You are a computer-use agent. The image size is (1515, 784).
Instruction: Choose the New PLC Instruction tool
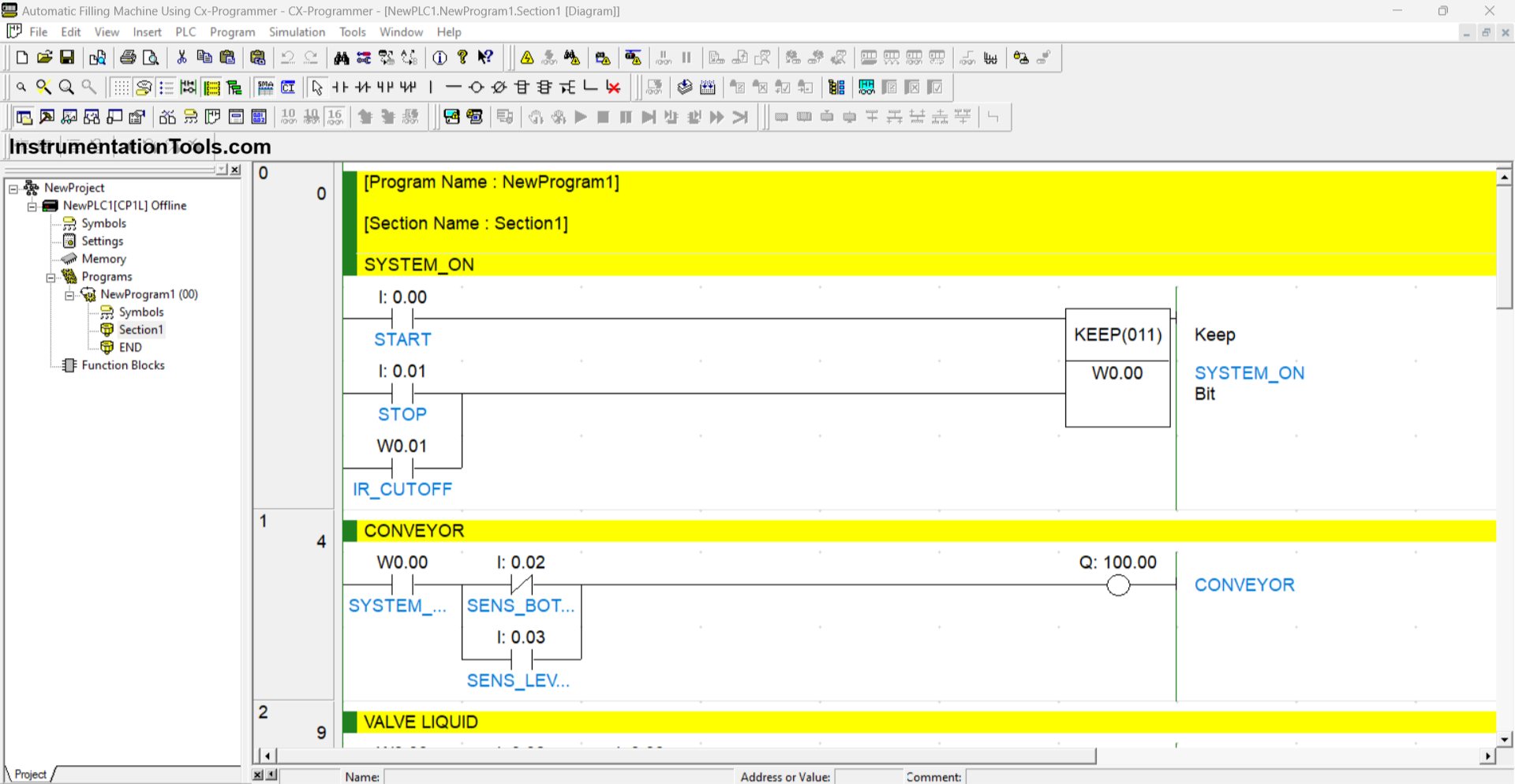coord(522,88)
